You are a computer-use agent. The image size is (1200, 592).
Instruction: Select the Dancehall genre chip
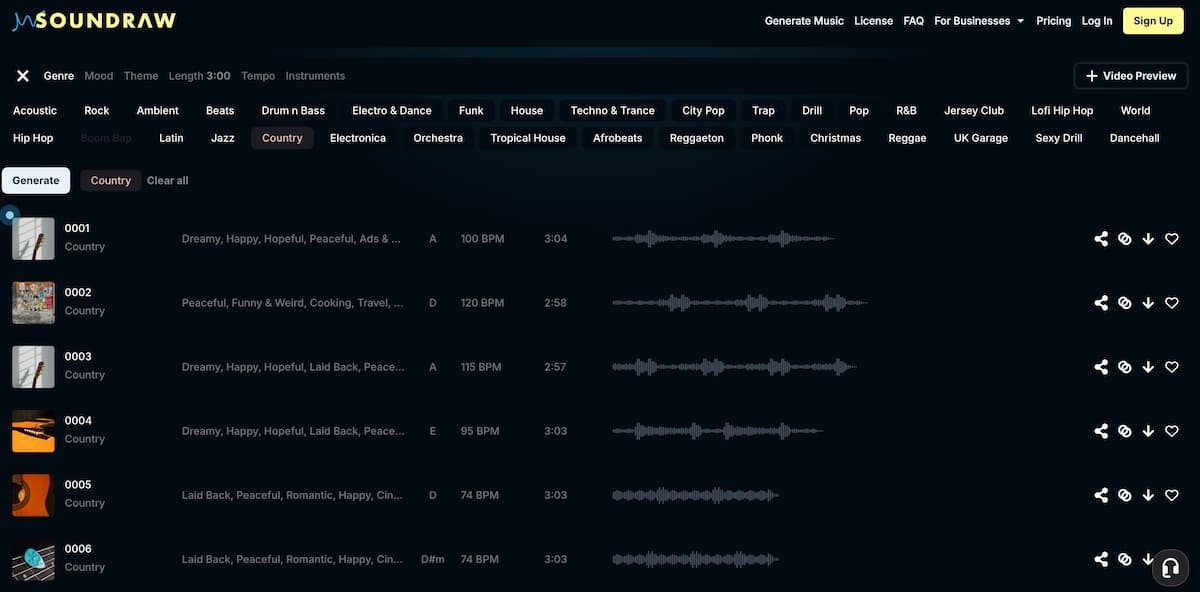[x=1135, y=138]
